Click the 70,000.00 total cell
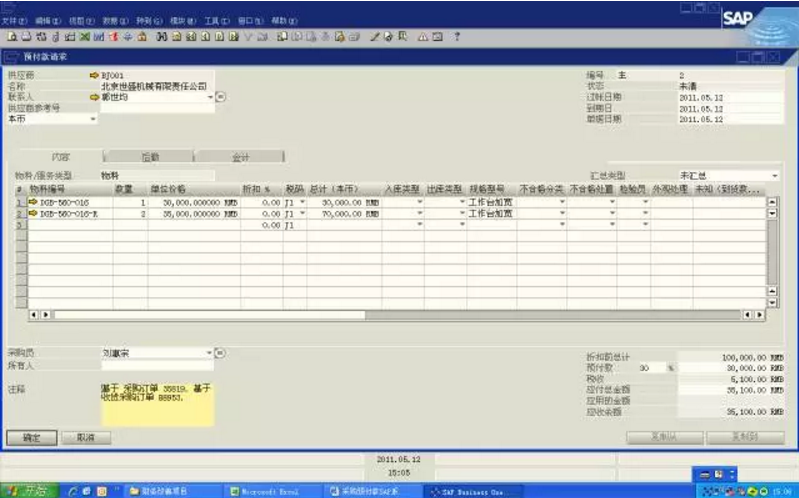Viewport: 799px width, 498px height. coord(344,214)
